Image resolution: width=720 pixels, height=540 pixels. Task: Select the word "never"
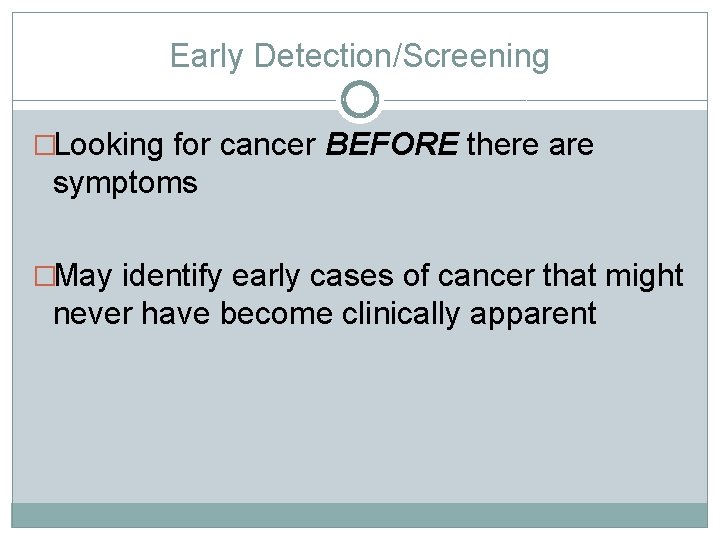tap(92, 315)
